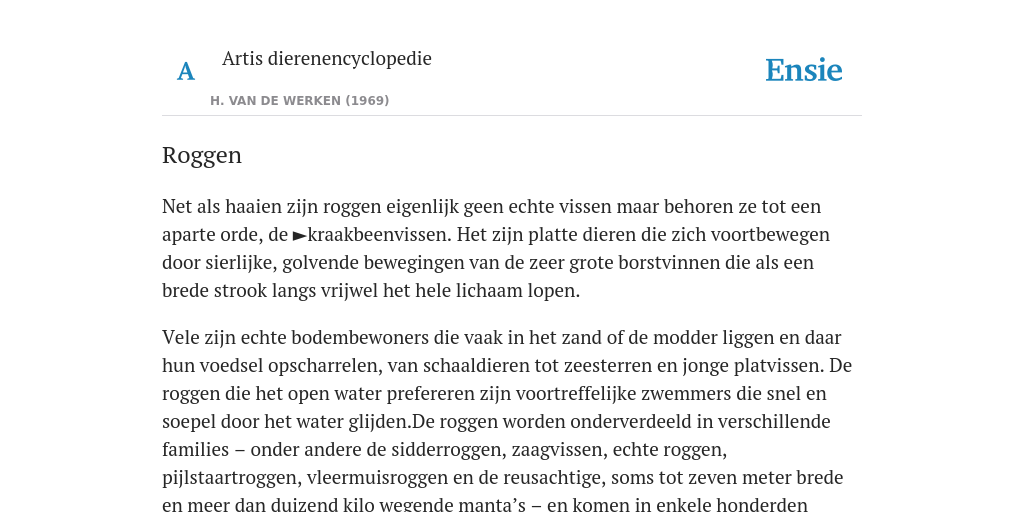Screen dimensions: 1024x512
Task: Click the Roggen article heading
Action: click(202, 155)
